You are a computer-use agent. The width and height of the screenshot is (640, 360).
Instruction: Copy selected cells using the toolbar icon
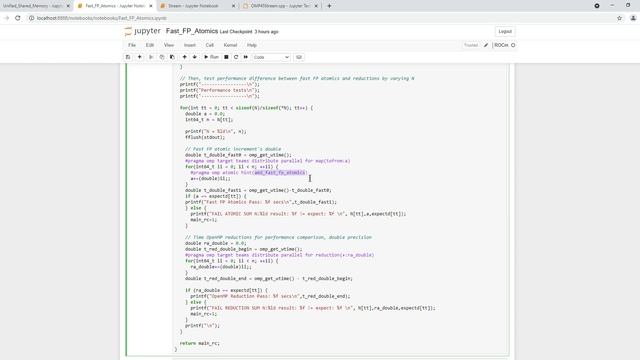[162, 57]
